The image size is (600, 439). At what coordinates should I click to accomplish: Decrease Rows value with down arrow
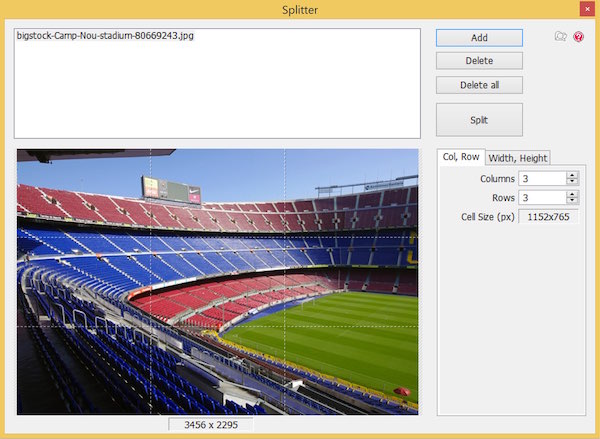(572, 201)
